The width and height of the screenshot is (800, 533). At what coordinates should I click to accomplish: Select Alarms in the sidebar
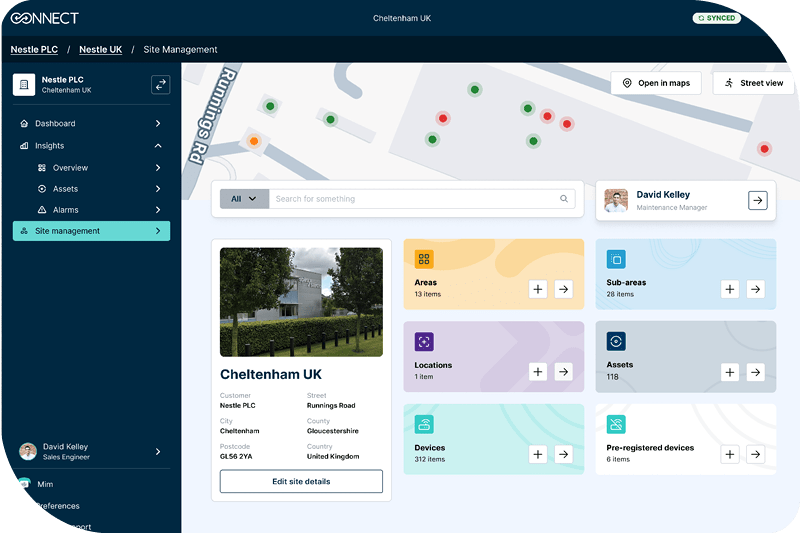tap(65, 210)
